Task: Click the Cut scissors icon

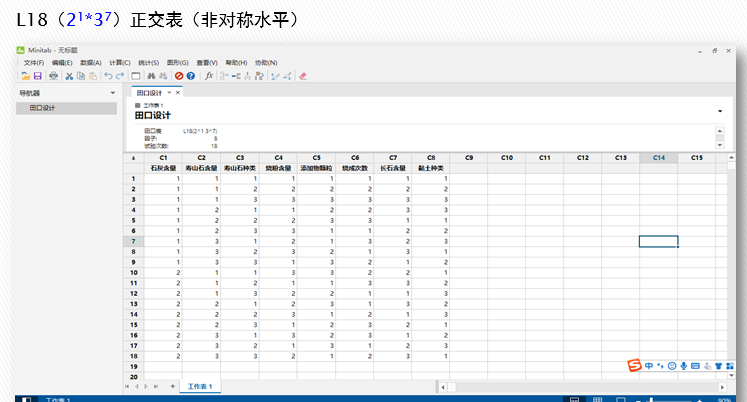Action: click(x=69, y=76)
